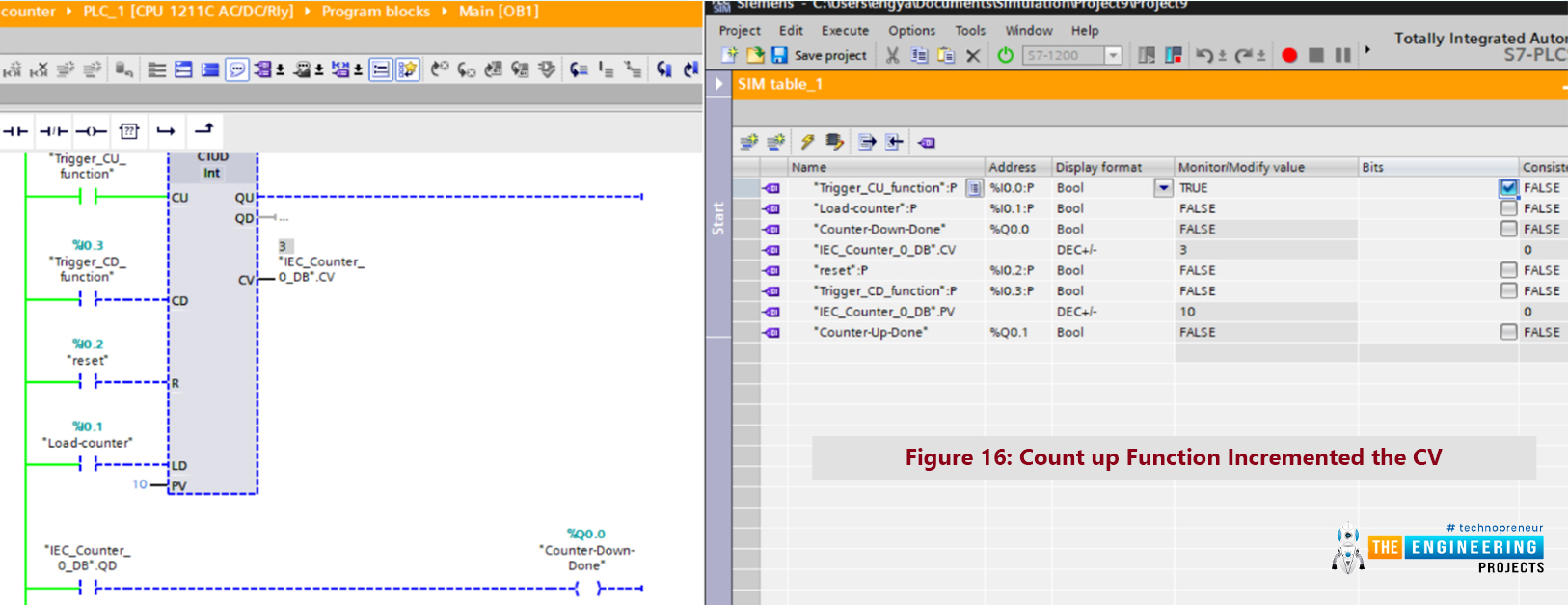
Task: Select the Start vertical tab
Action: point(718,217)
